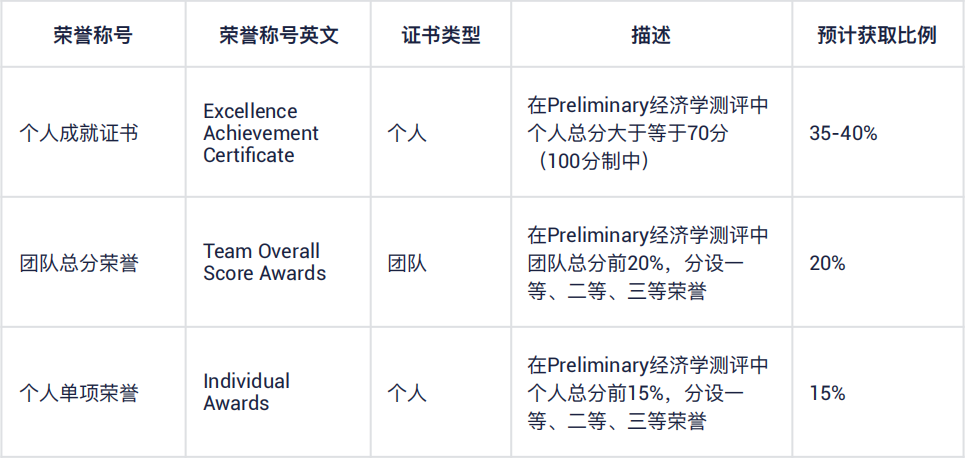Select the 20% ratio cell
Image resolution: width=965 pixels, height=459 pixels.
pyautogui.click(x=827, y=263)
